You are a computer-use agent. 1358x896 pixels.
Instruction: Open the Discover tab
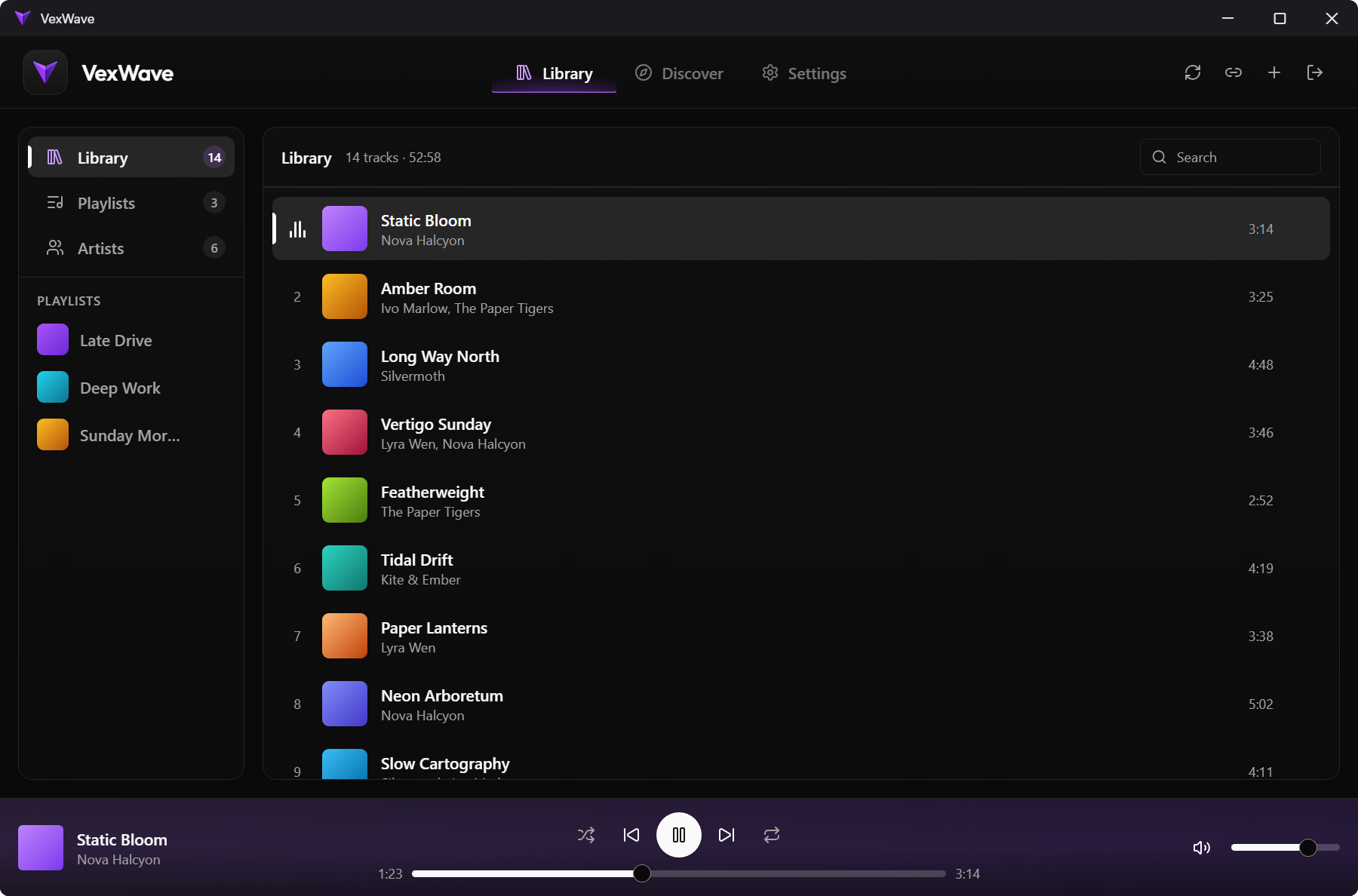coord(679,73)
